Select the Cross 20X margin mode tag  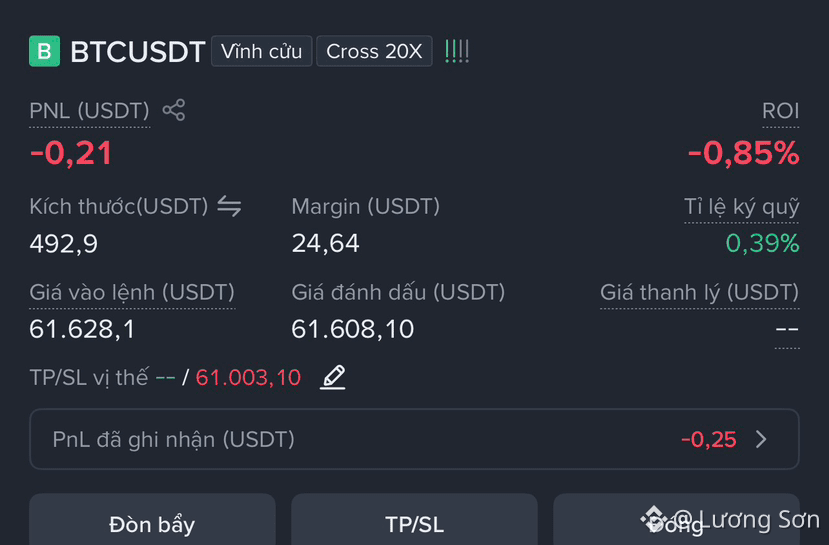[374, 51]
